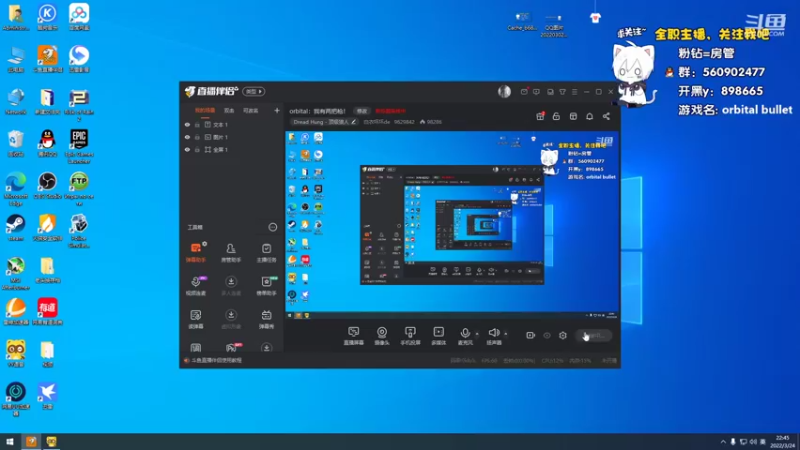
Task: Toggle the padlock icon in the stream info bar
Action: click(x=556, y=116)
